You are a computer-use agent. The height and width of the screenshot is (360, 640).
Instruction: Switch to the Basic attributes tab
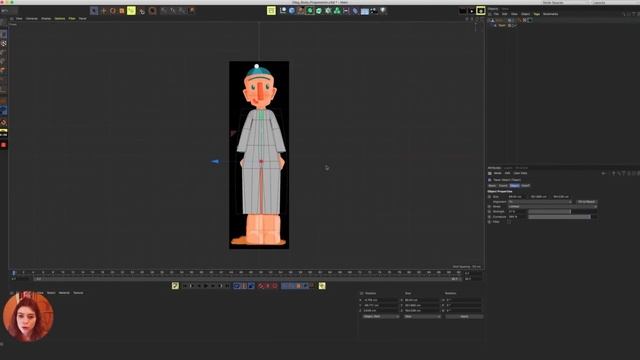coord(493,186)
